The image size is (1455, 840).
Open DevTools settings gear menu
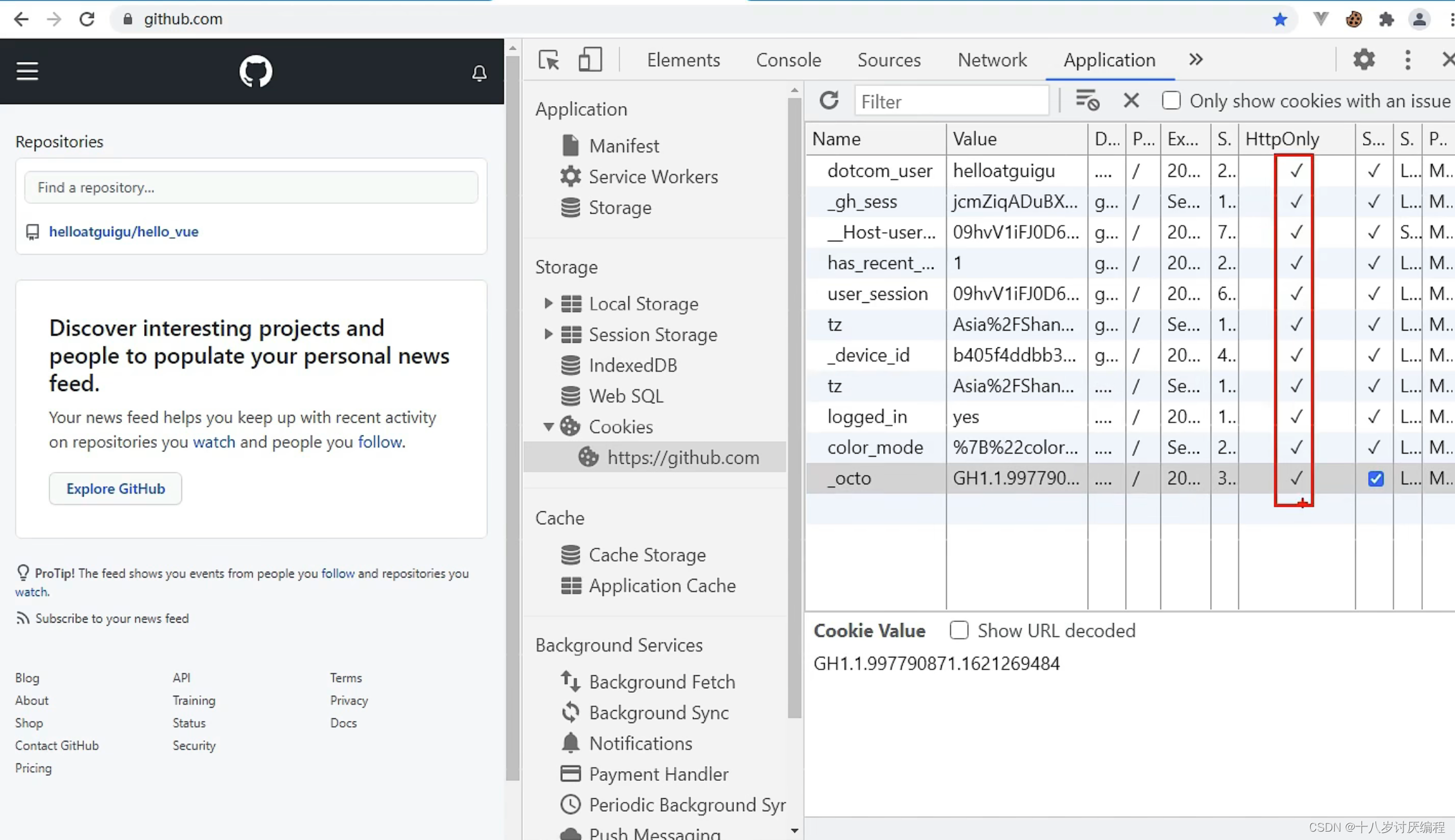[x=1364, y=59]
